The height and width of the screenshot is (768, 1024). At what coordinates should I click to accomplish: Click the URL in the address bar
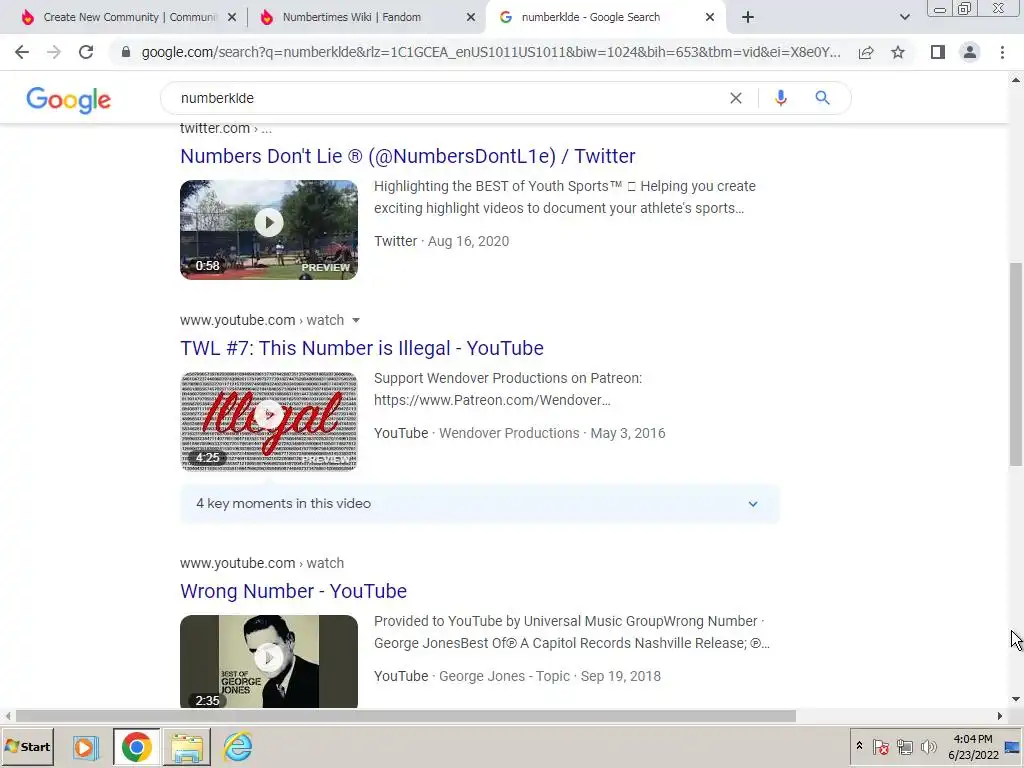[490, 52]
